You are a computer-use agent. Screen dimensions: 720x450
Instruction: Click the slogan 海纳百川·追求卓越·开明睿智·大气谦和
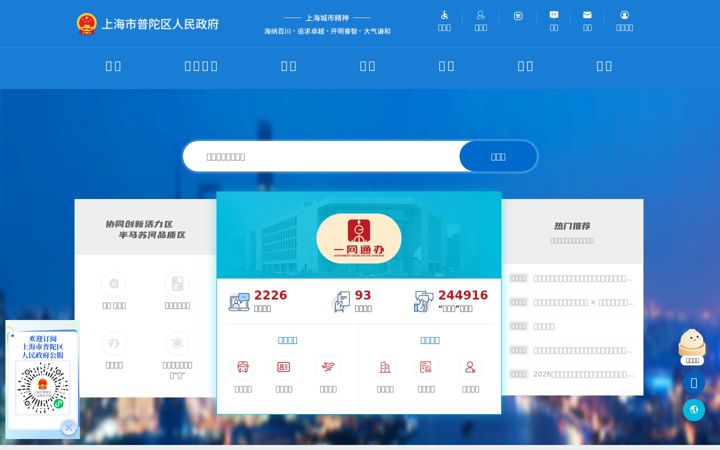click(327, 31)
